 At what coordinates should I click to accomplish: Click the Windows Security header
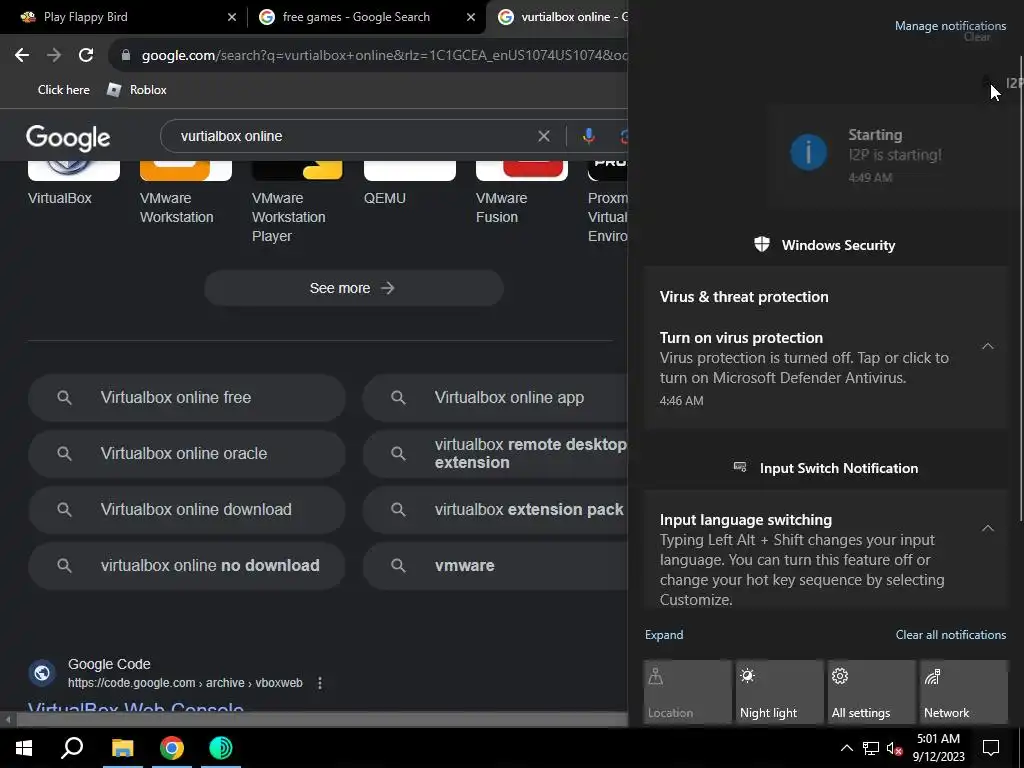(825, 245)
